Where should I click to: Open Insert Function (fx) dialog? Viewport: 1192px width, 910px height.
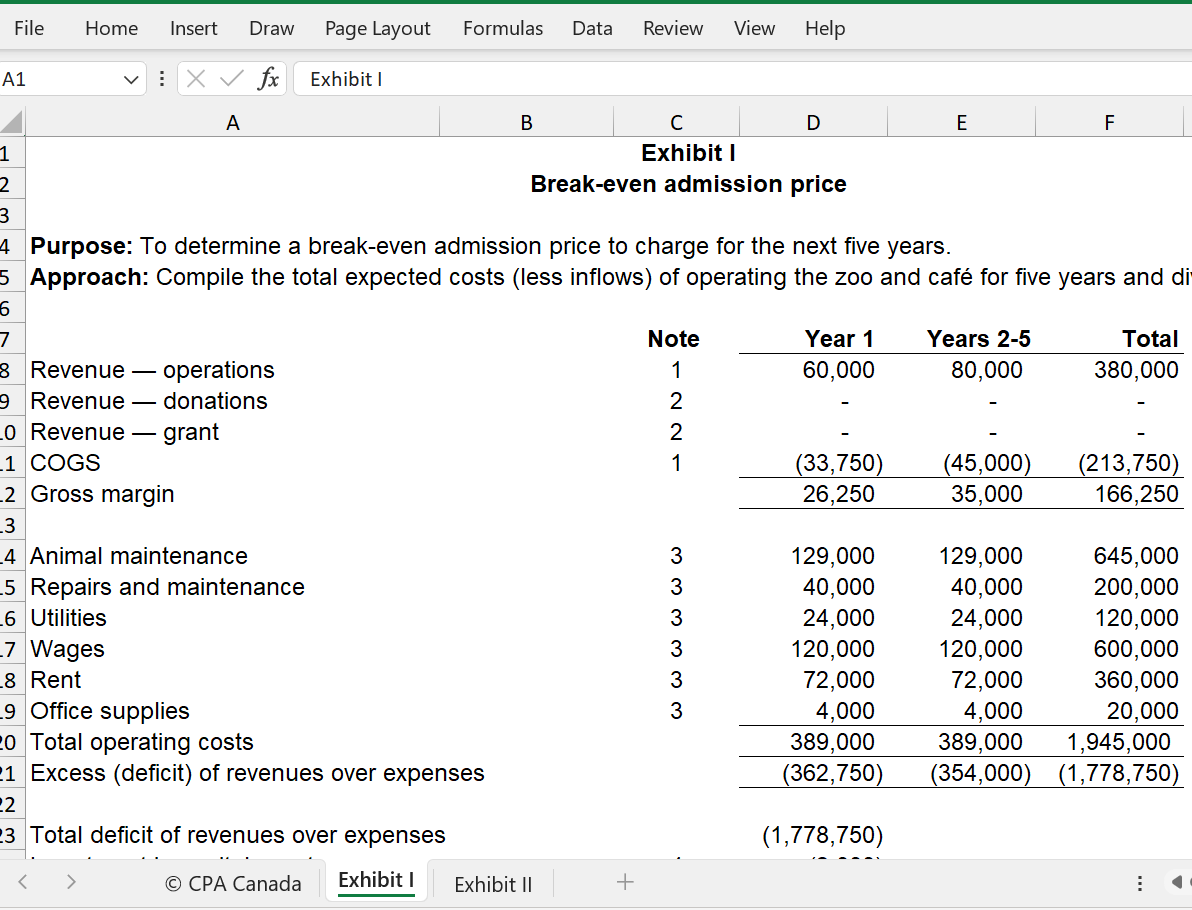pyautogui.click(x=268, y=79)
